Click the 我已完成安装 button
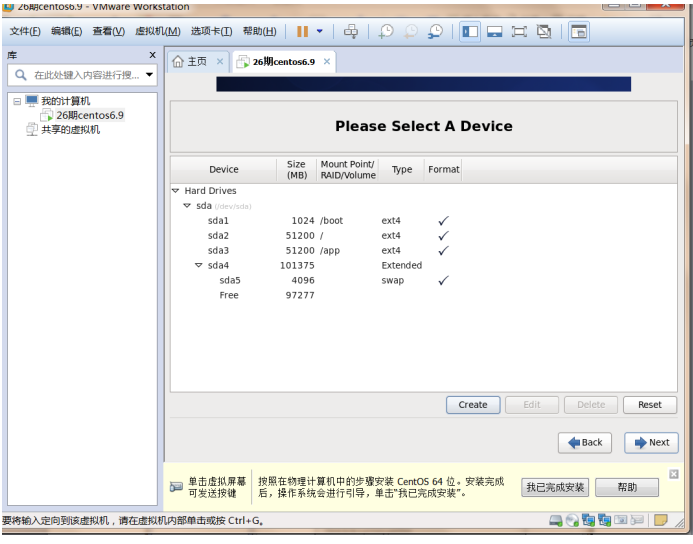693x544 pixels. [555, 487]
